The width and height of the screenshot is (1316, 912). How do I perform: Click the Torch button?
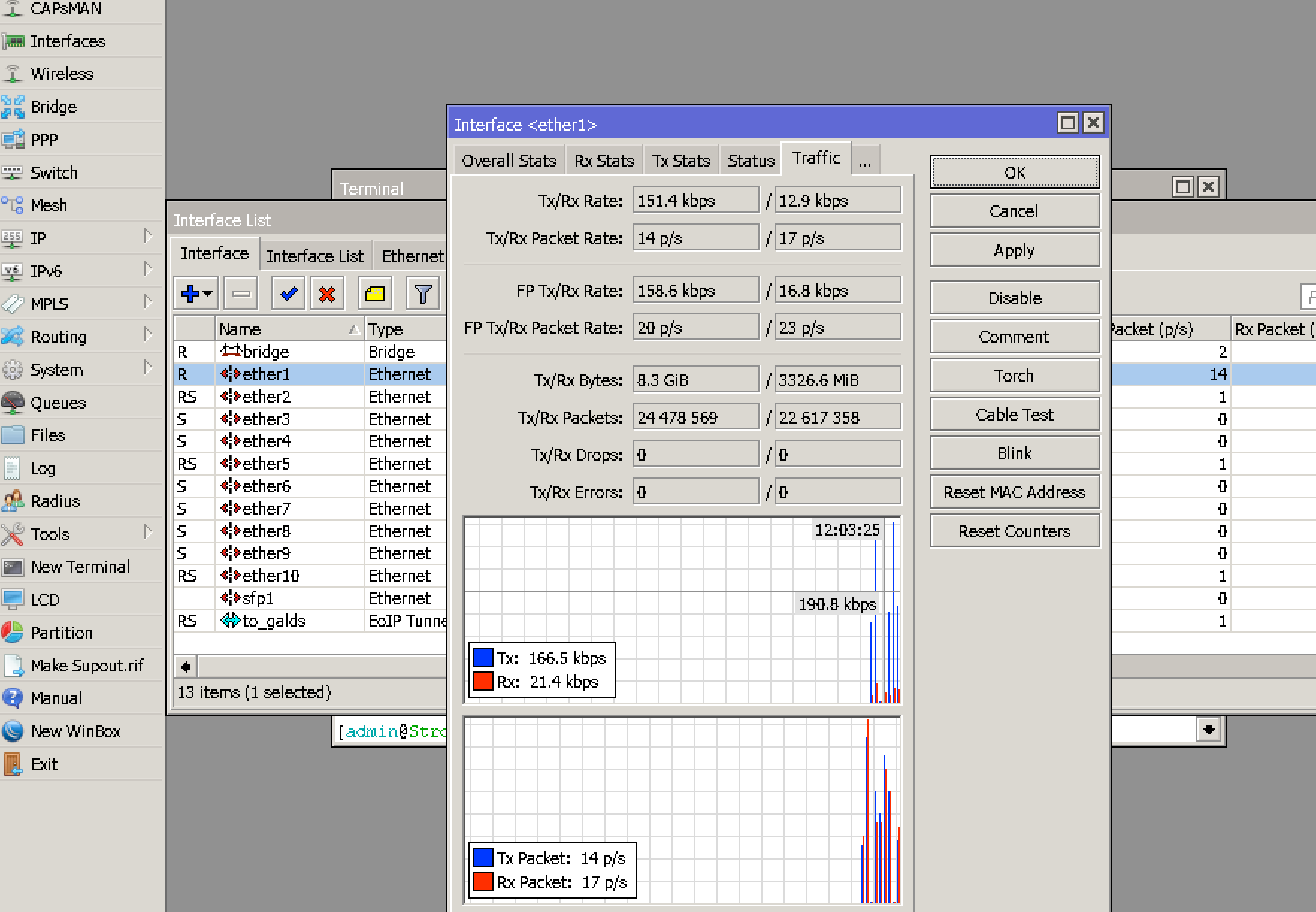click(1014, 376)
